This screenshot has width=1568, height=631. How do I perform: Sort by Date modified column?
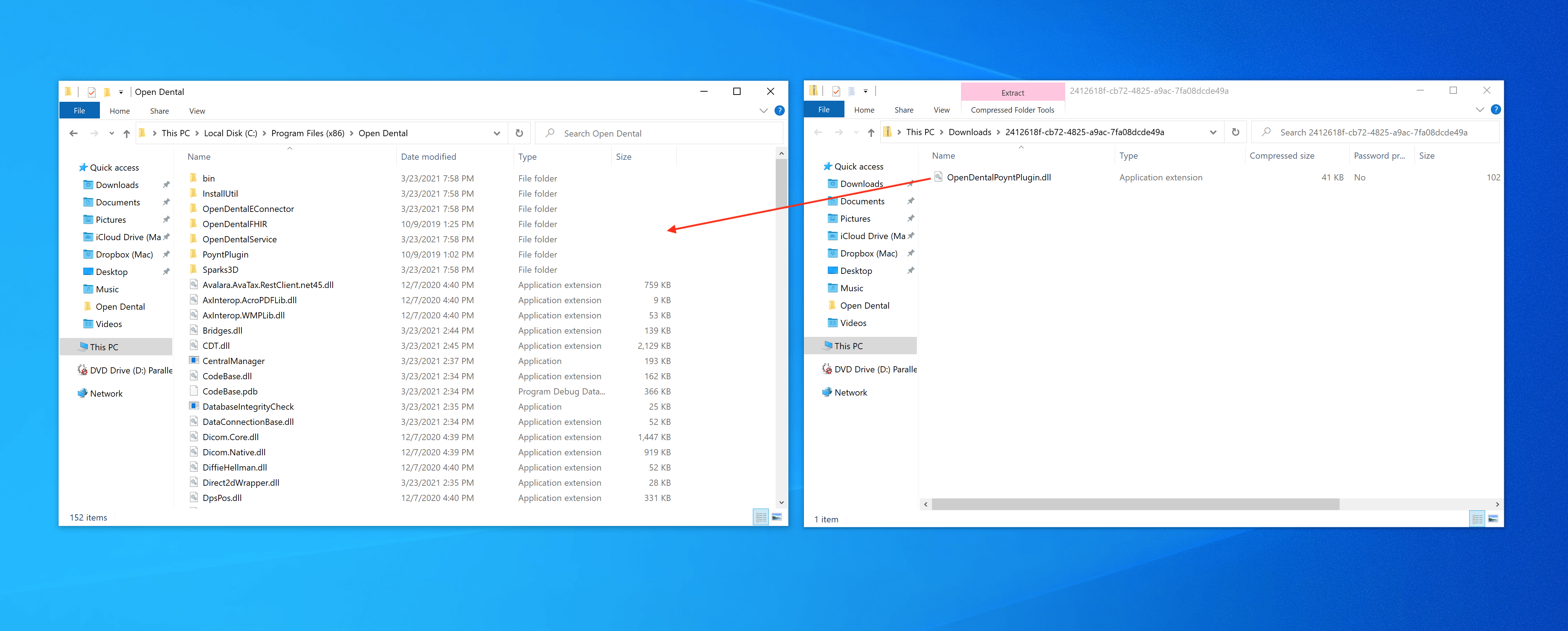(x=455, y=156)
